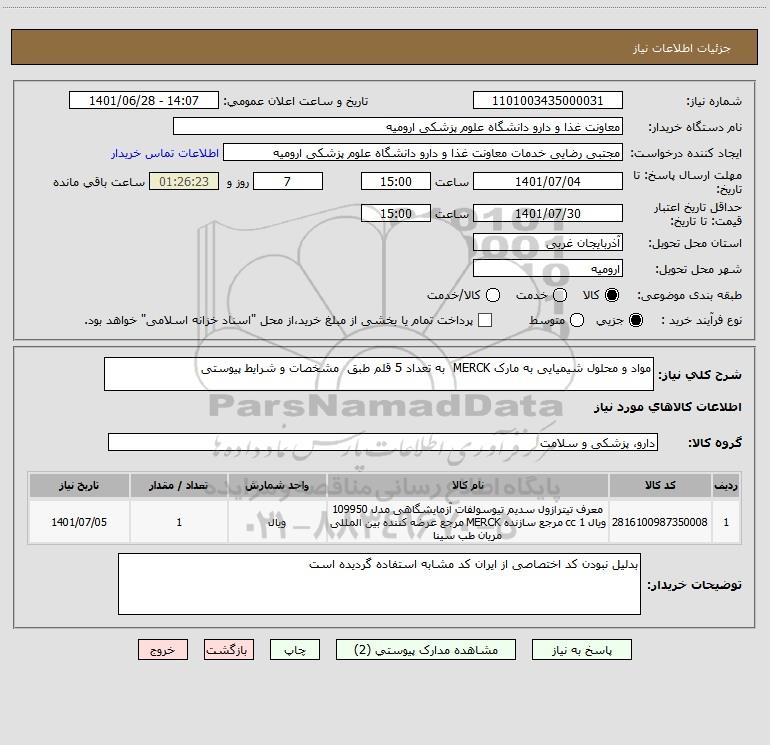Click the deadline time field beside 1401/07/04
This screenshot has width=770, height=745.
click(x=396, y=181)
